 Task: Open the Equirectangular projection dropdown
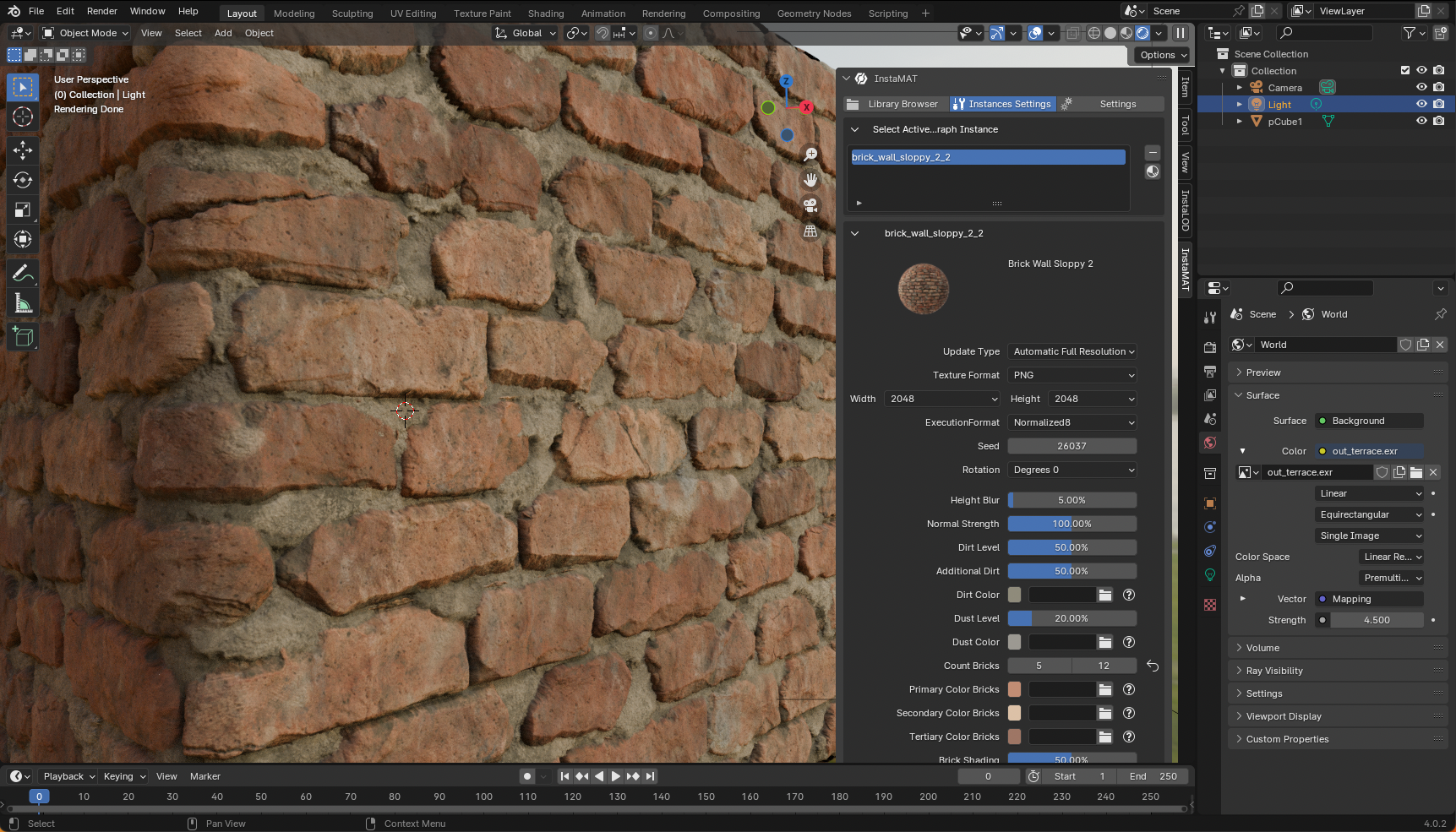1370,514
